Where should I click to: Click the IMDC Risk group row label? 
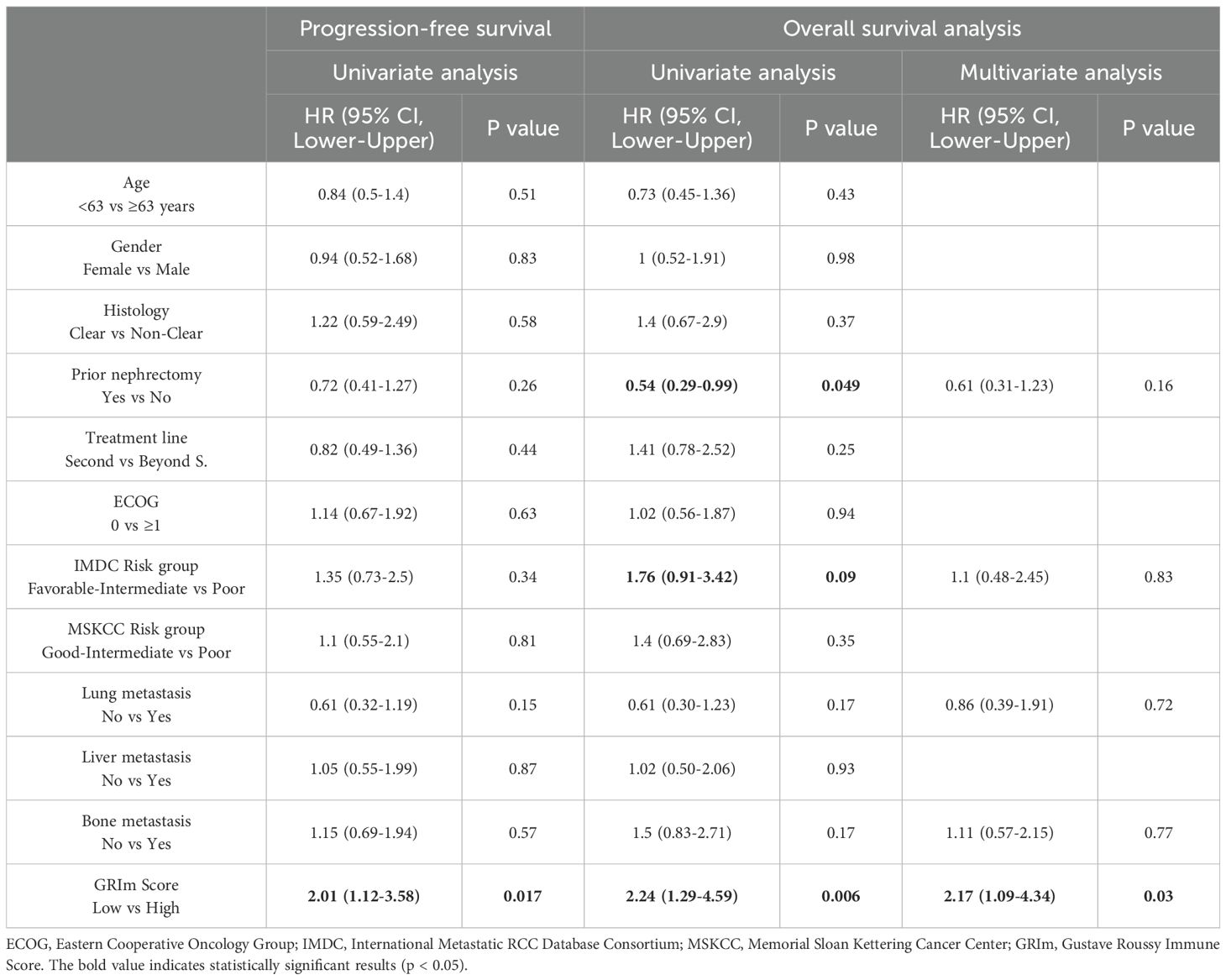pos(136,577)
